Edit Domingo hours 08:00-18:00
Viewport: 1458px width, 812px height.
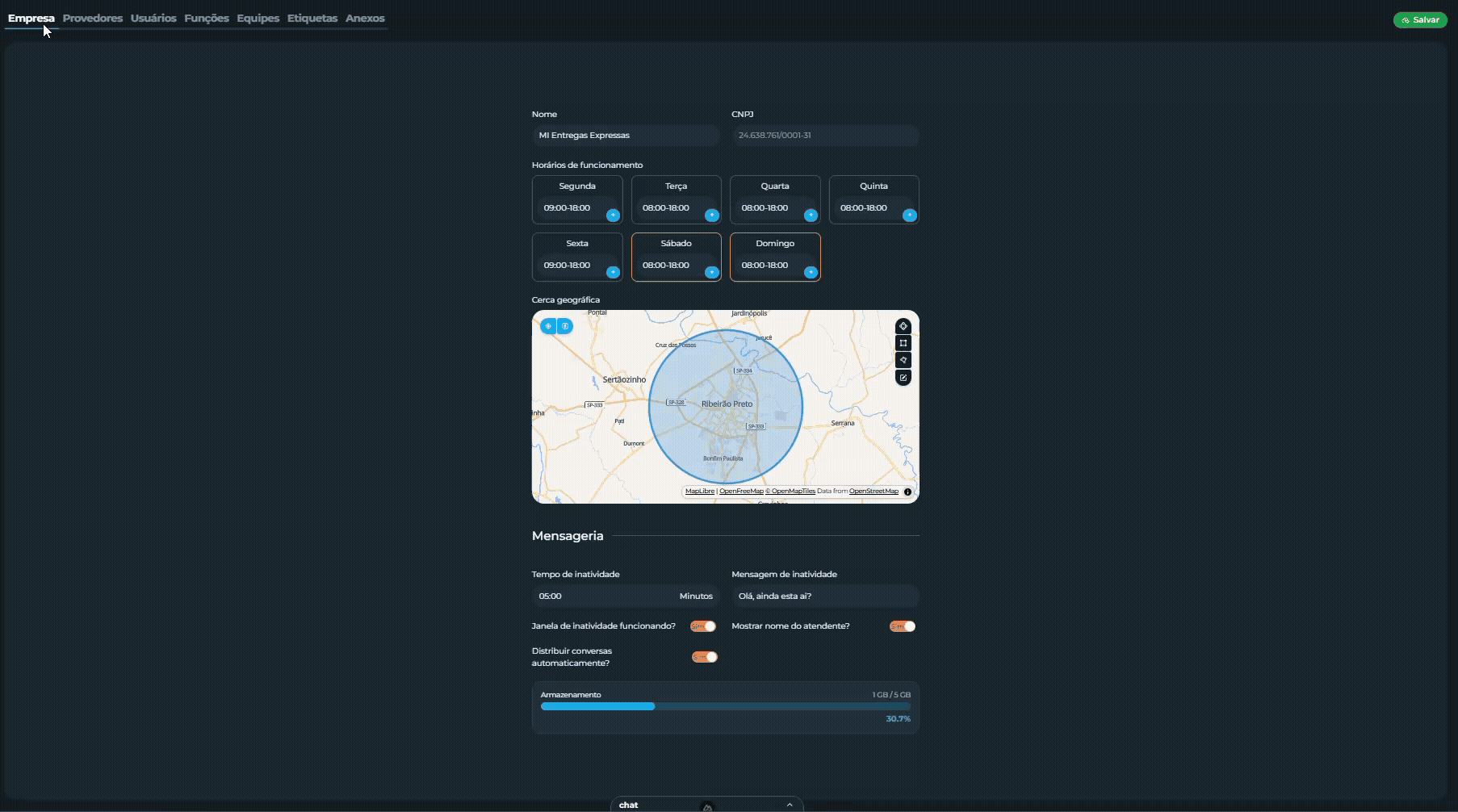coord(765,265)
